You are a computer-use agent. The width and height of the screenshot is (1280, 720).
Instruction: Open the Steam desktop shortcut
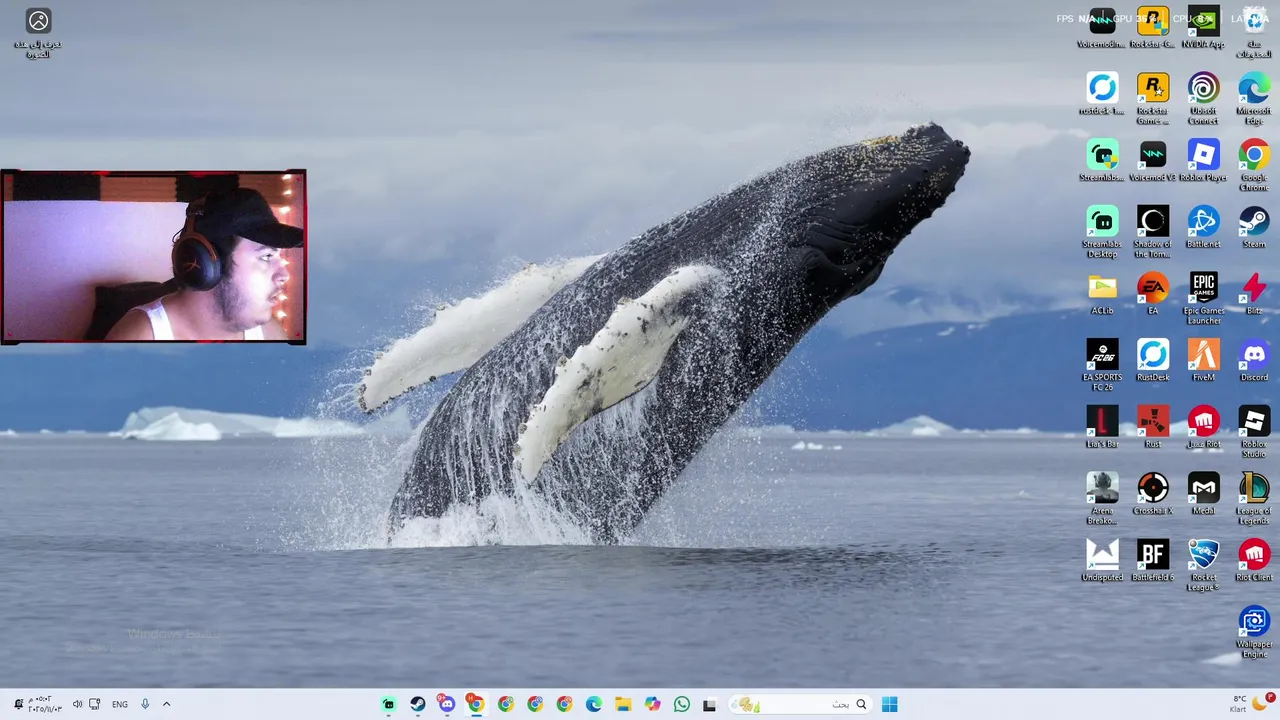pos(1254,227)
